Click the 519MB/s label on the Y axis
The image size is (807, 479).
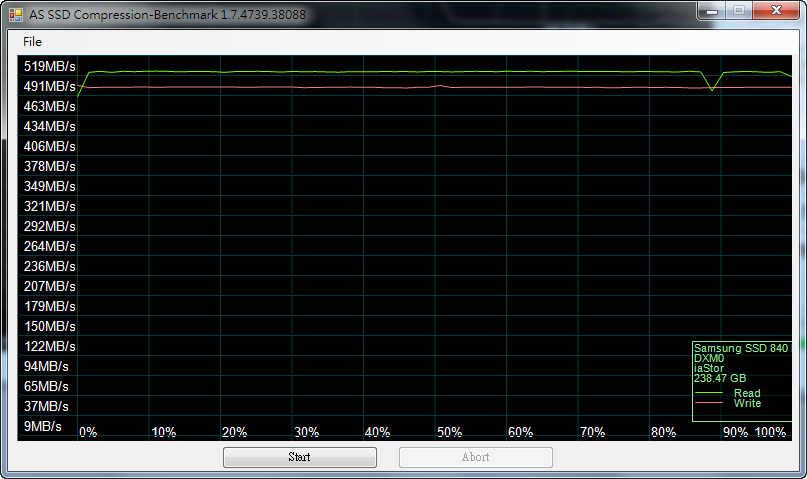tap(50, 66)
